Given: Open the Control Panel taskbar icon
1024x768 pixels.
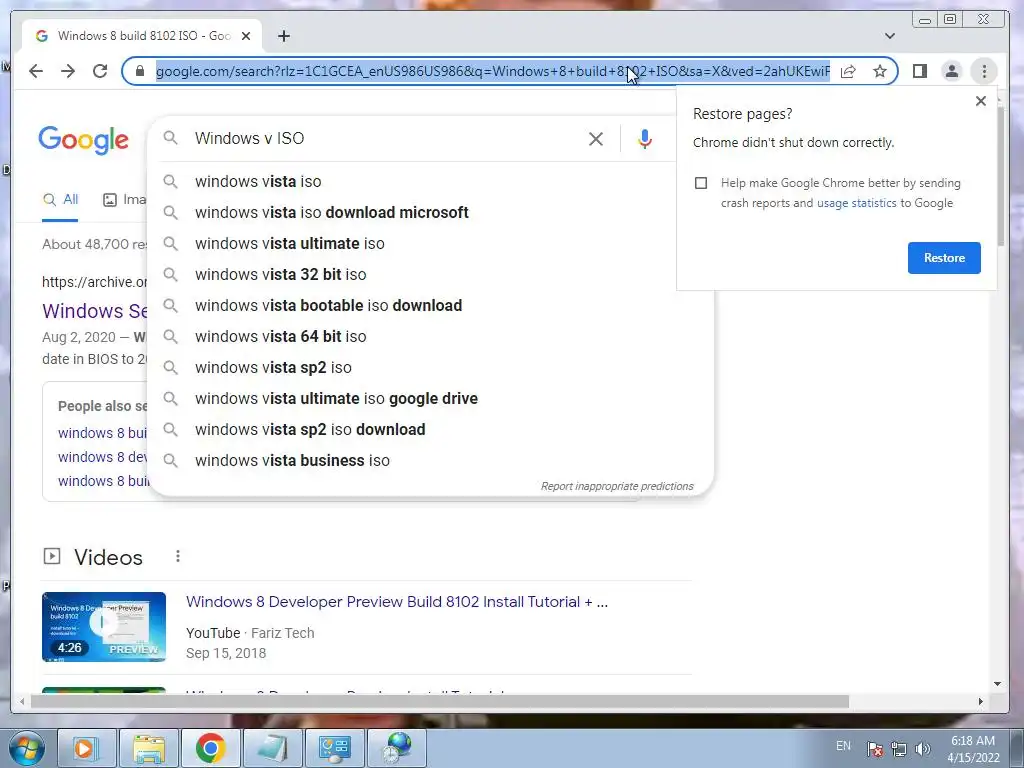Looking at the screenshot, I should [334, 748].
